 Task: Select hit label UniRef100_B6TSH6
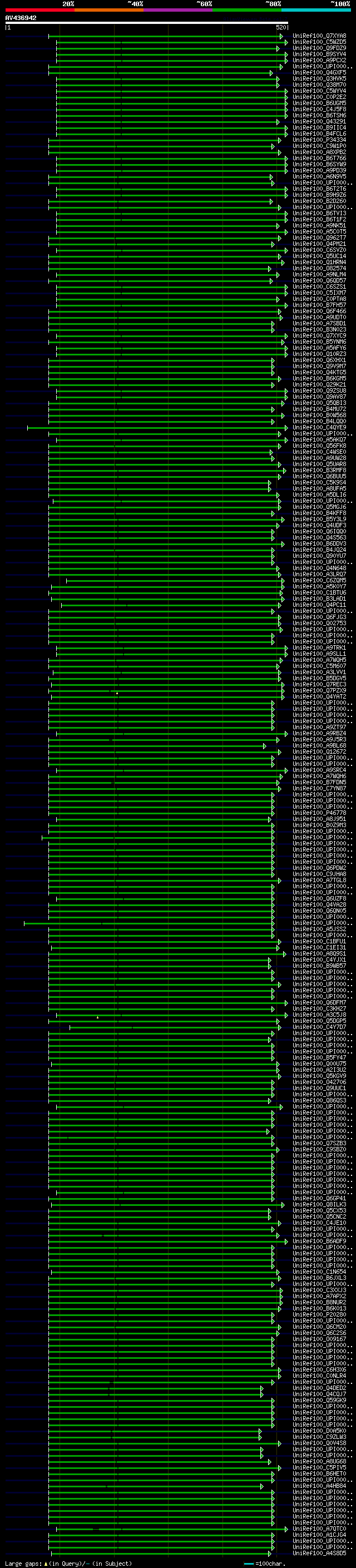pyautogui.click(x=319, y=116)
